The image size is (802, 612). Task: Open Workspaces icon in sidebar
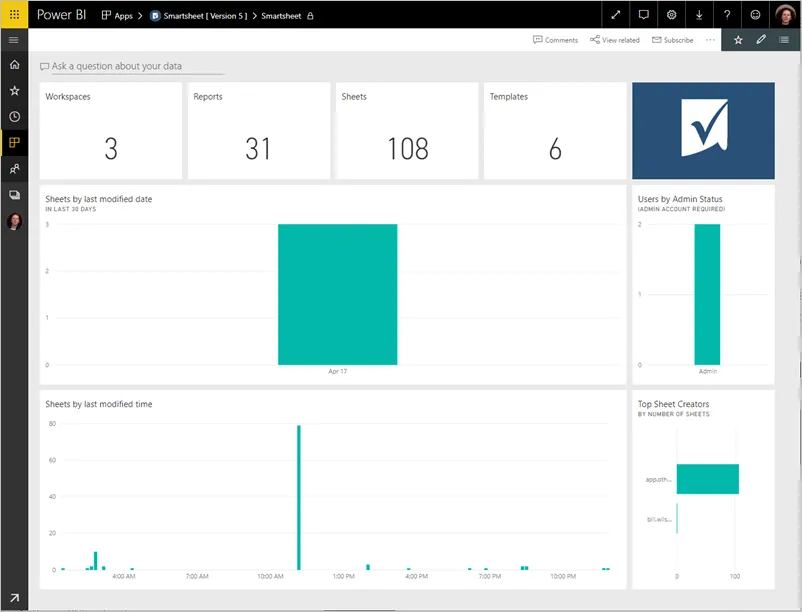tap(14, 195)
